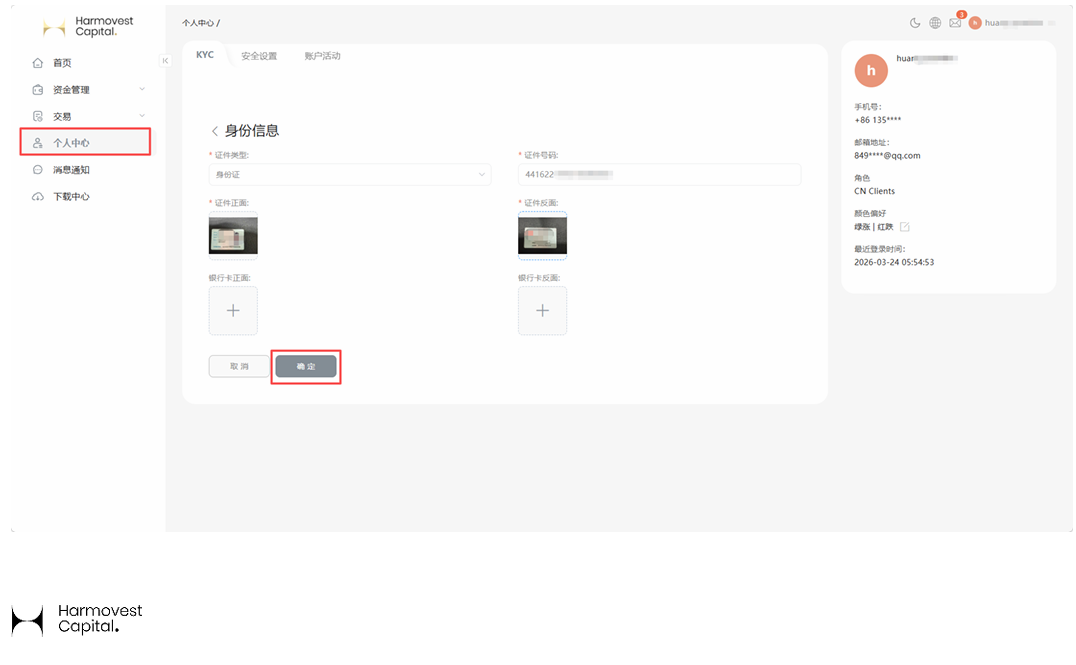The image size is (1076, 665).
Task: Click the home icon beside 首页
Action: click(38, 63)
